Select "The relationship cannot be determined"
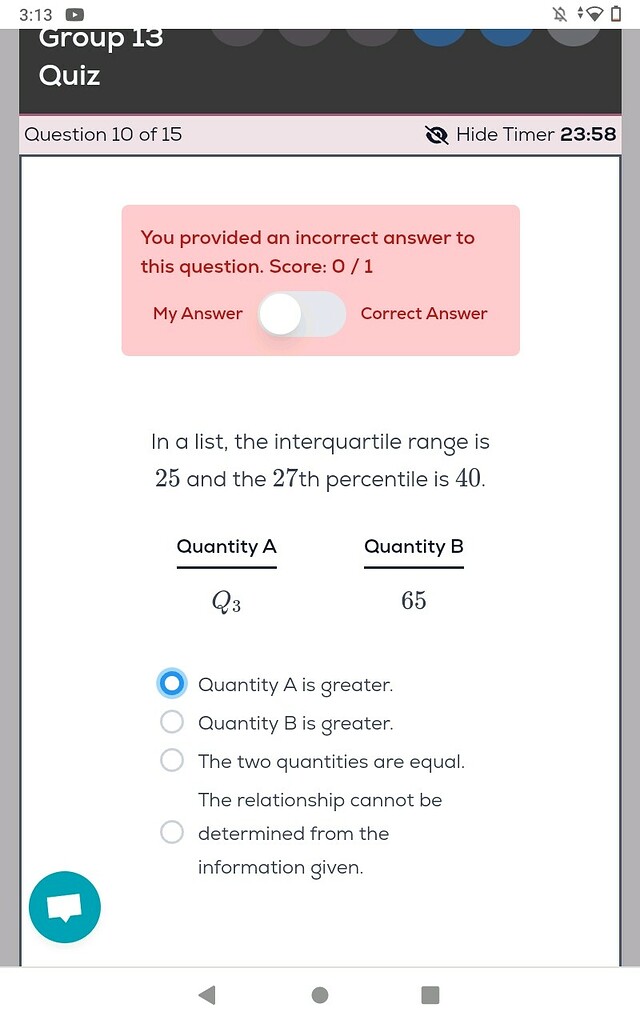This screenshot has height=1024, width=640. click(171, 832)
